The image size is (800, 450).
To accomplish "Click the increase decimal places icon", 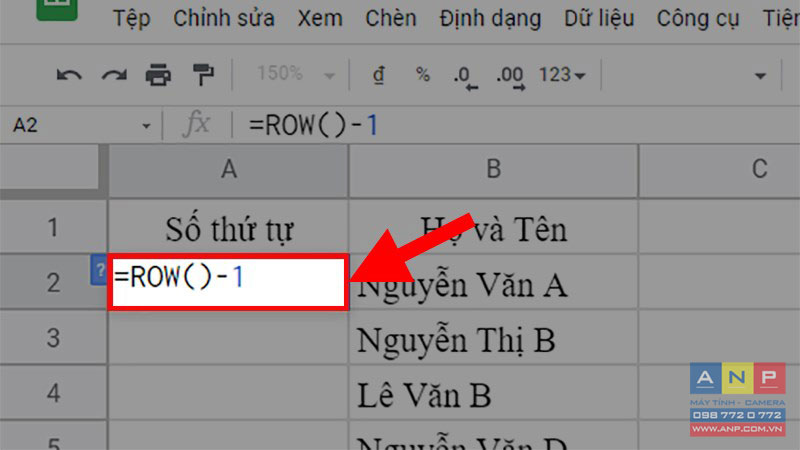I will tap(511, 78).
